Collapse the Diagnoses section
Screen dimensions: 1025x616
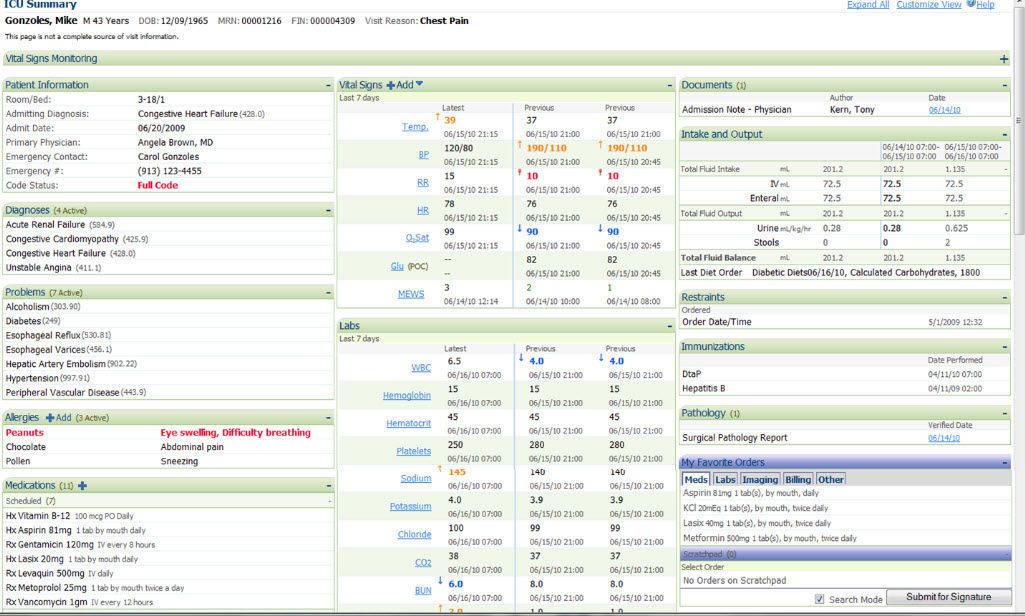click(x=328, y=211)
